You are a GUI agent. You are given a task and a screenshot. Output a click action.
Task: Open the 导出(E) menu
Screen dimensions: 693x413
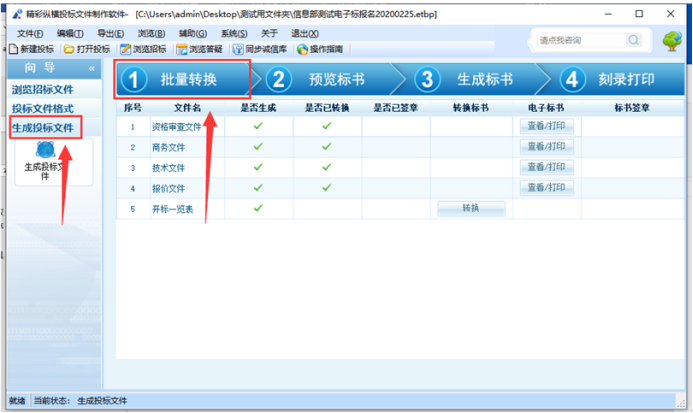click(x=110, y=34)
